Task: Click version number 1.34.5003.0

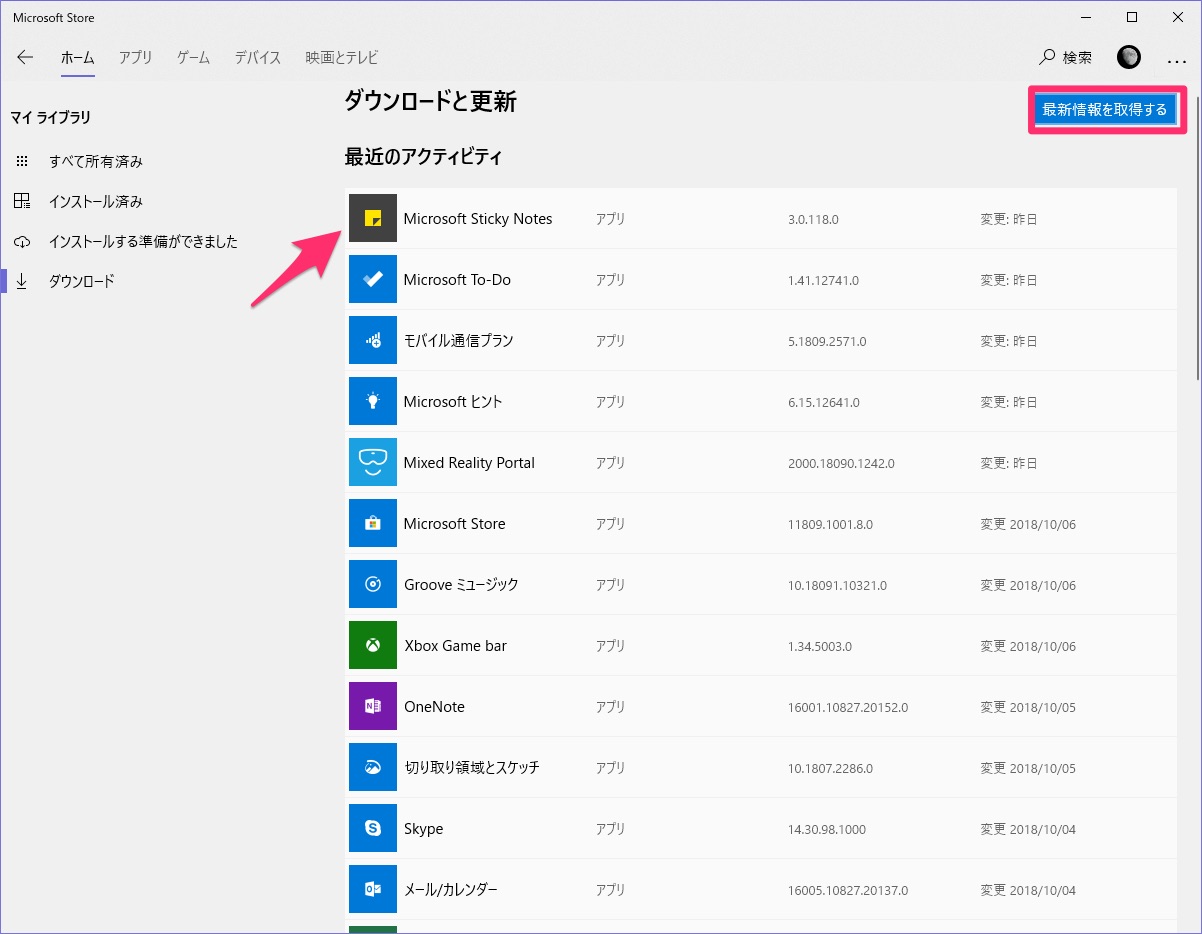Action: [820, 646]
